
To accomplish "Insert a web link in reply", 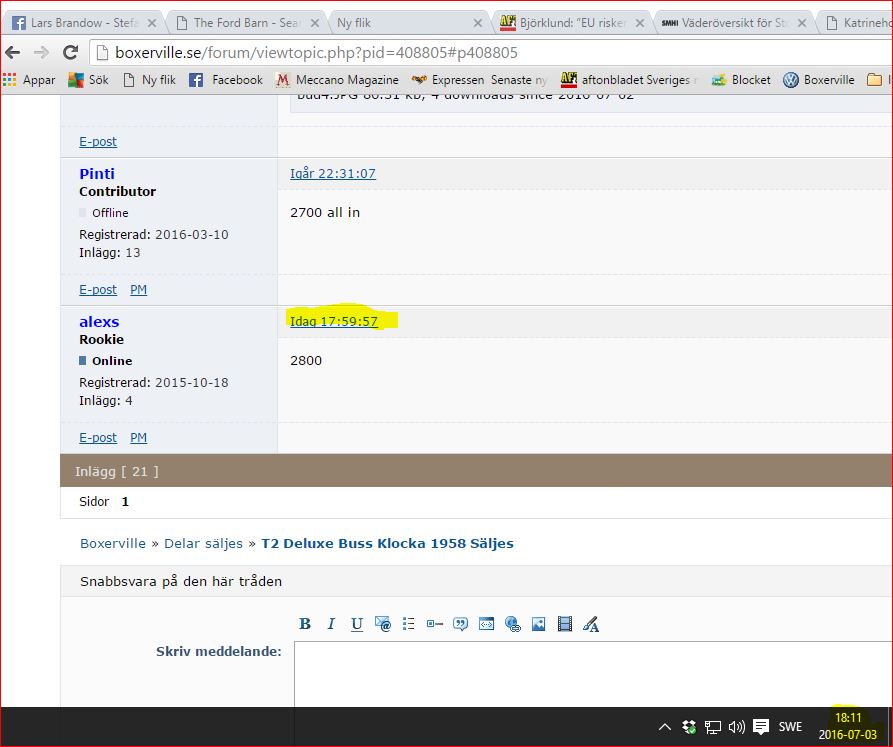I will [513, 624].
